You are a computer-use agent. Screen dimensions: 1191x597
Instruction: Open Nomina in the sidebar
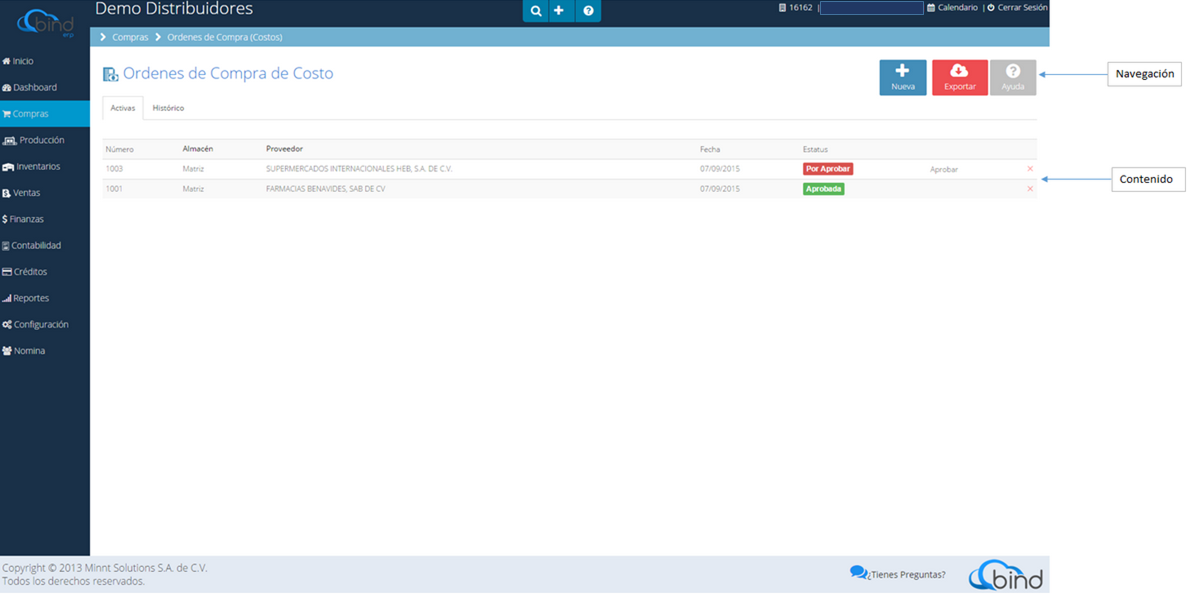24,351
